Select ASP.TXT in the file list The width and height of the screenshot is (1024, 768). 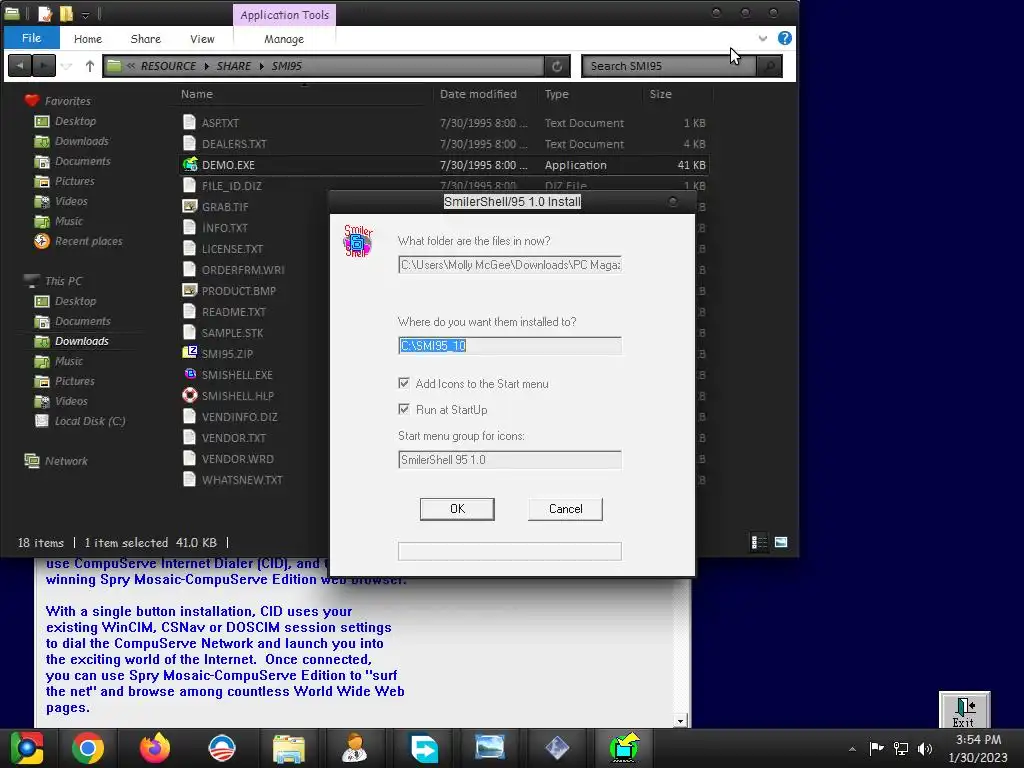tap(220, 123)
